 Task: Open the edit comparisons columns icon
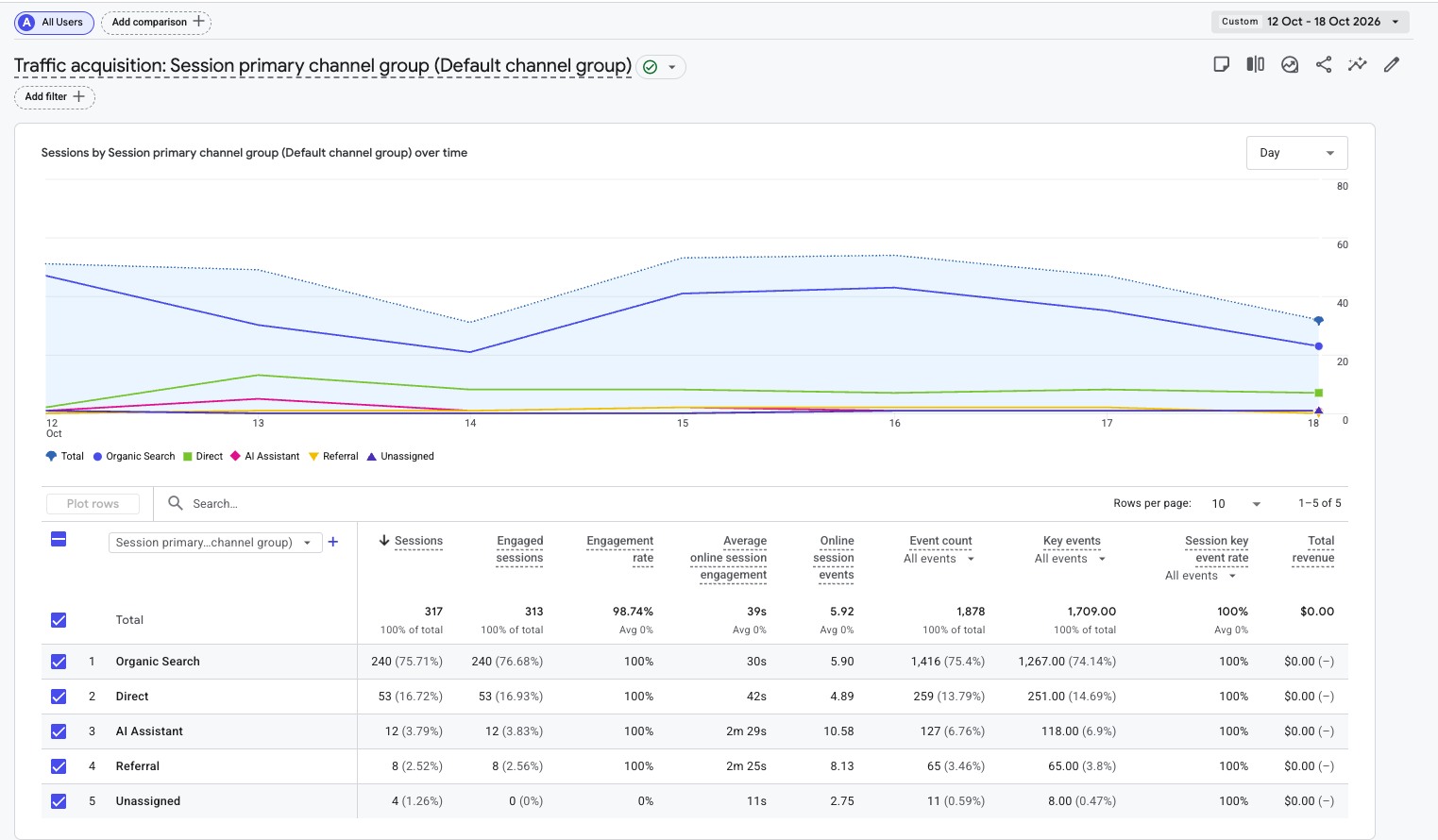click(1255, 65)
